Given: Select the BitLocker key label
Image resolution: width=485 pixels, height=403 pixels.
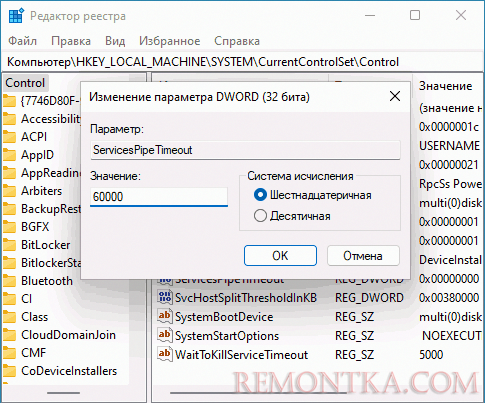Looking at the screenshot, I should (46, 245).
